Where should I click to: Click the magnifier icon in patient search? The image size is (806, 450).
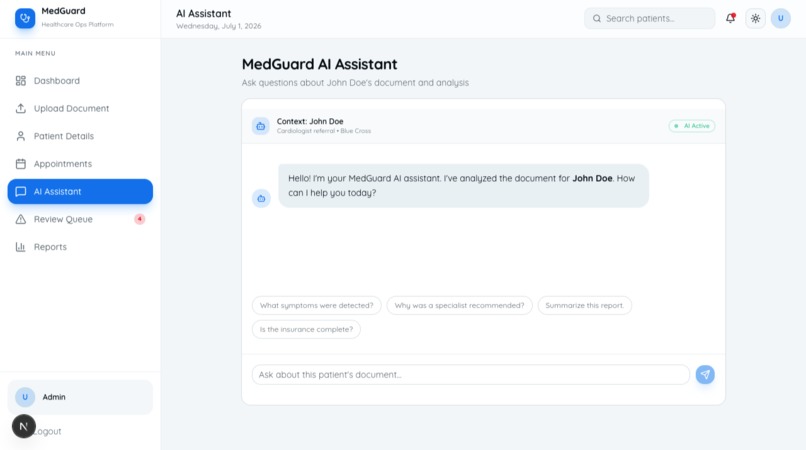(x=597, y=19)
